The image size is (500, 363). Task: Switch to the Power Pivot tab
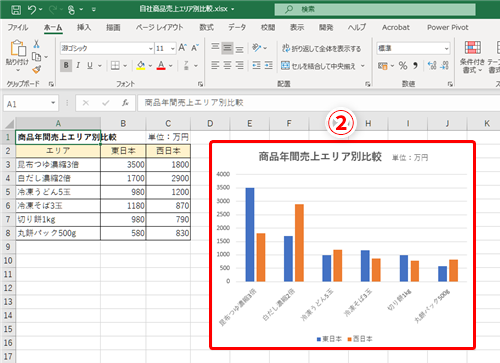(x=448, y=27)
